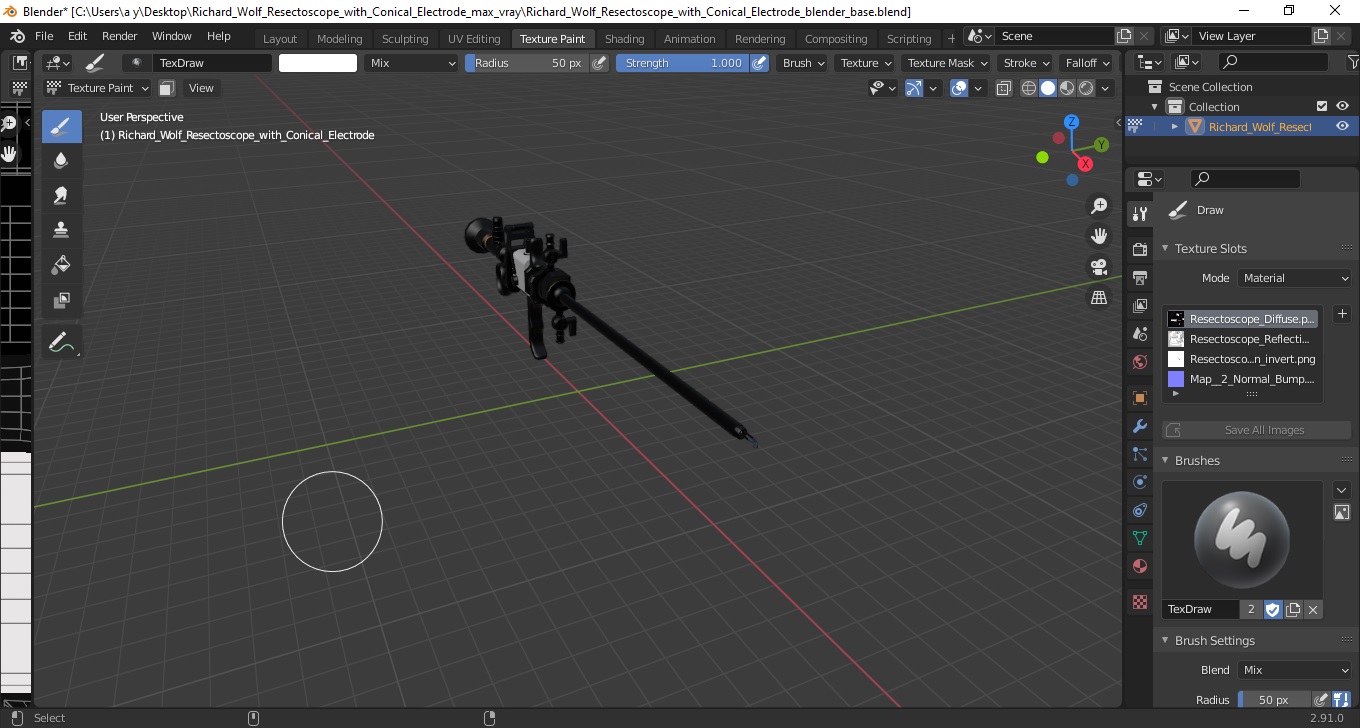This screenshot has width=1360, height=728.
Task: Toggle radius pen pressure in header
Action: click(599, 63)
